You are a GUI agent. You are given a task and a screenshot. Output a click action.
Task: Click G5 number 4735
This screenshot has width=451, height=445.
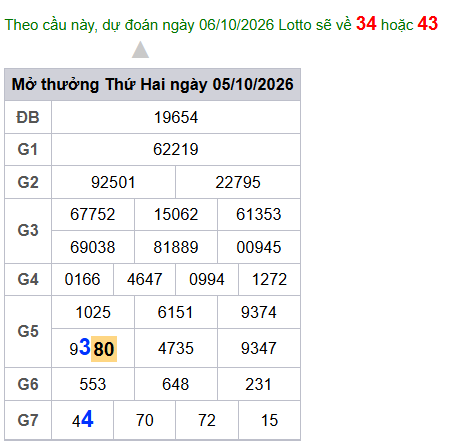pyautogui.click(x=176, y=348)
